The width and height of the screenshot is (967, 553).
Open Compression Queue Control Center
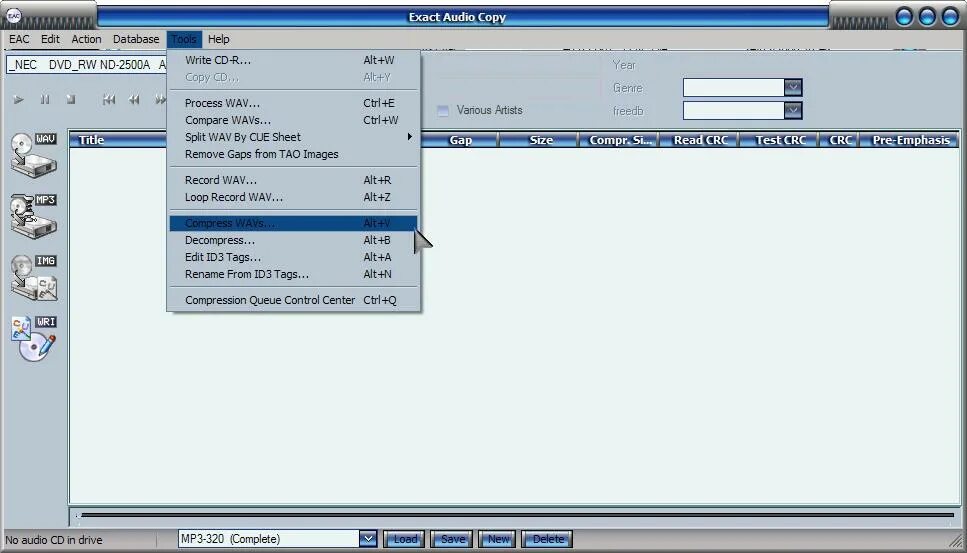[293, 300]
